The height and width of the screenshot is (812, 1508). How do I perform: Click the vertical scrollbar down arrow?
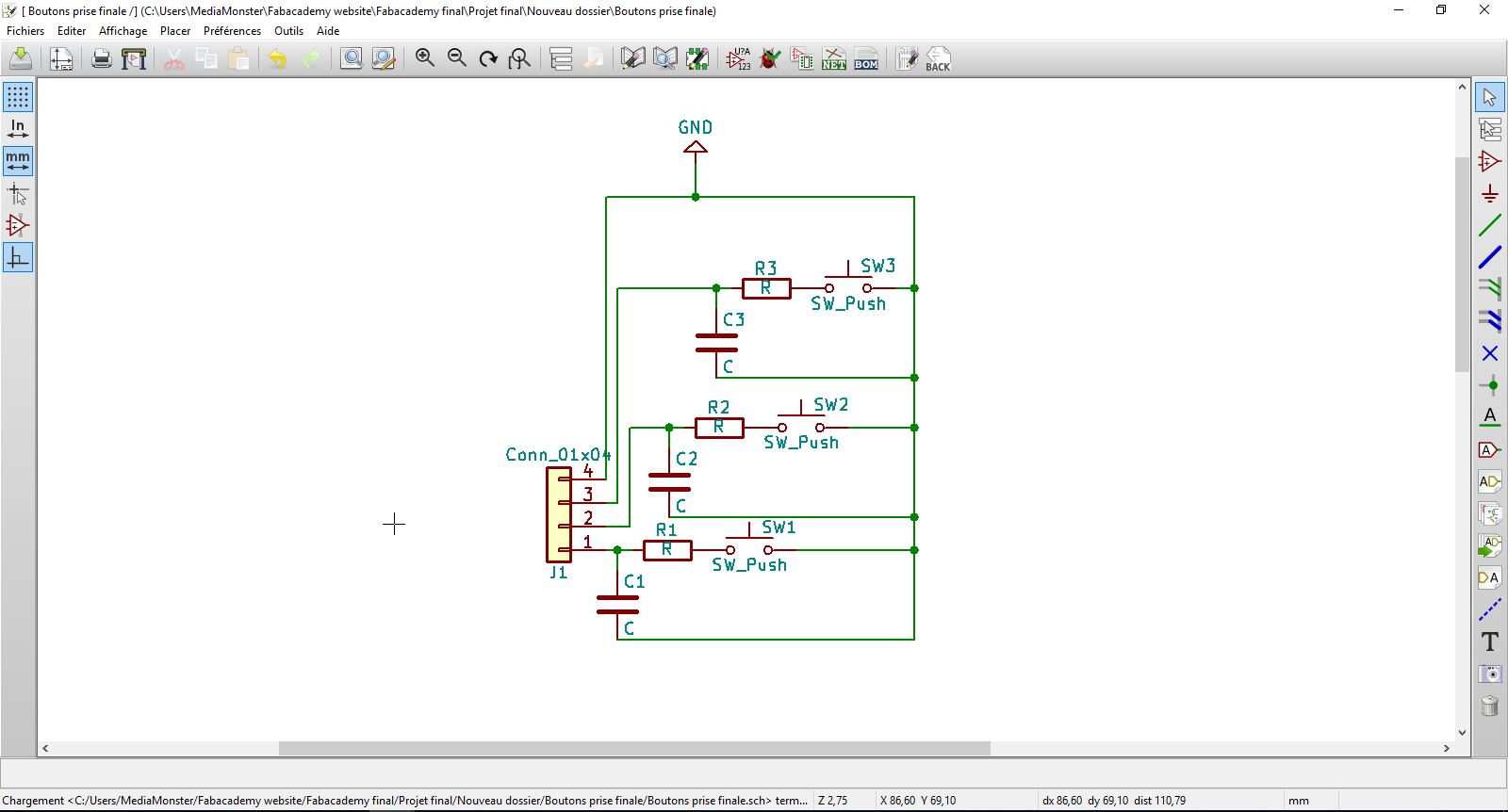(x=1462, y=732)
